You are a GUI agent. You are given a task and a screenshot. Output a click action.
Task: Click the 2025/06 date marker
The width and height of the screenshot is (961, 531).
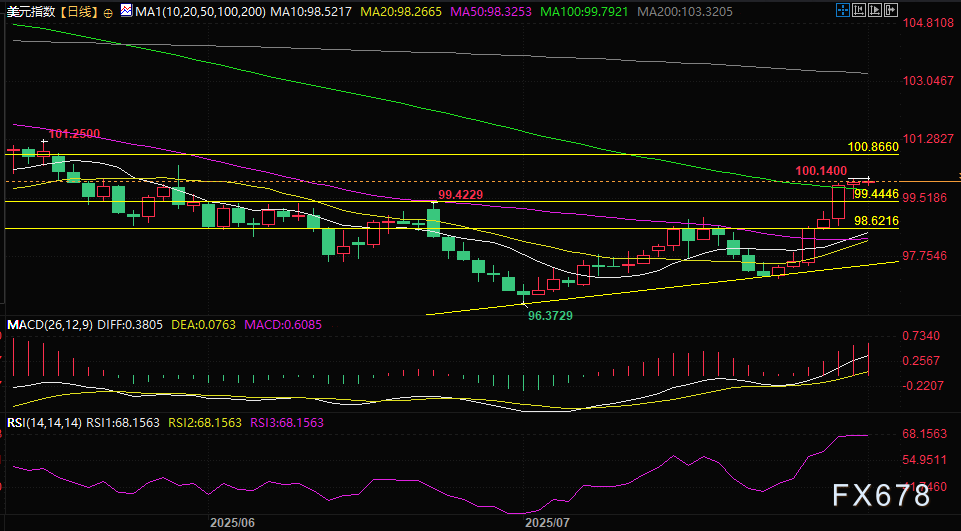coord(232,522)
